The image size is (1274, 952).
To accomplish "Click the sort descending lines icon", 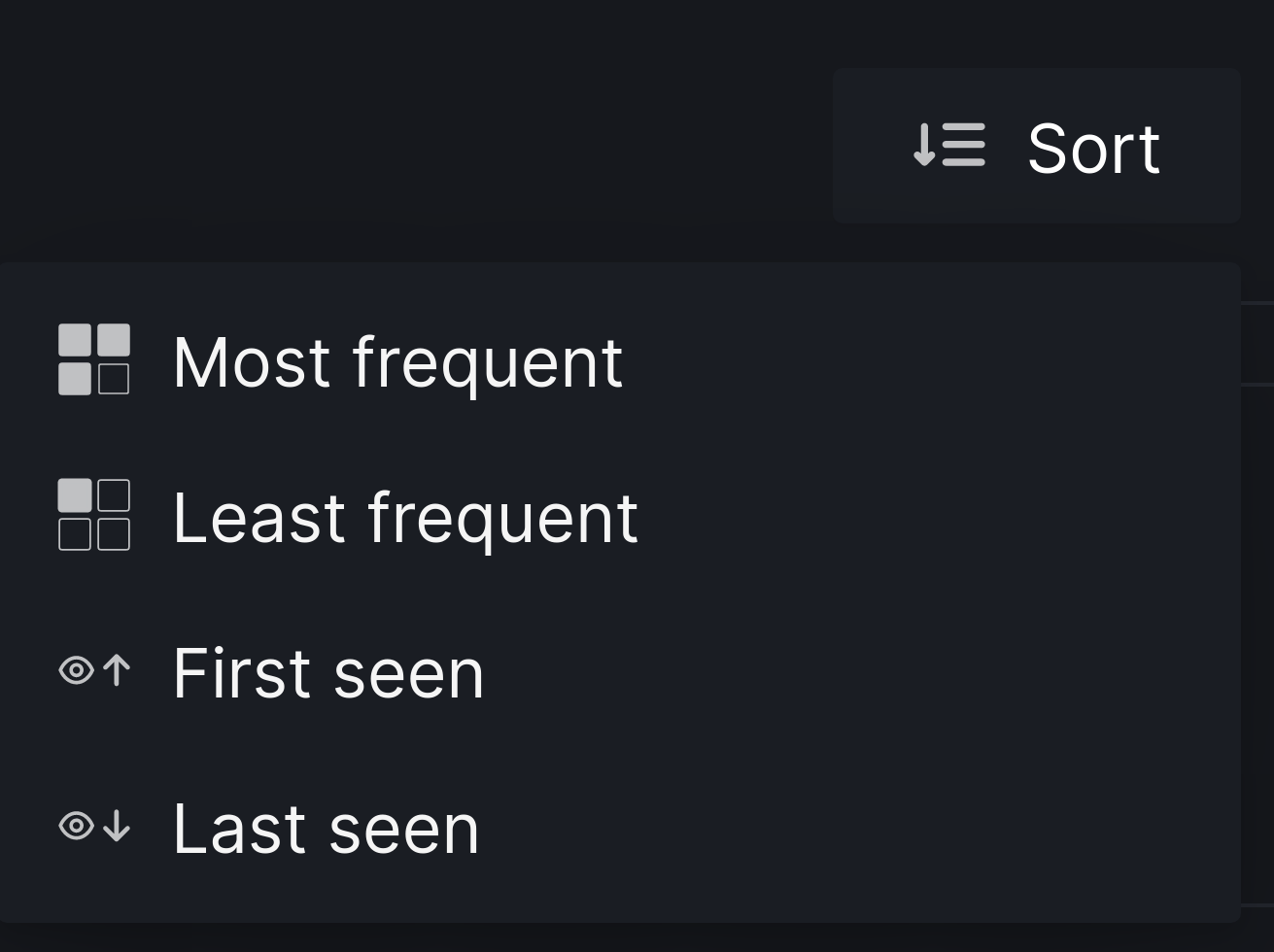I will 947,147.
